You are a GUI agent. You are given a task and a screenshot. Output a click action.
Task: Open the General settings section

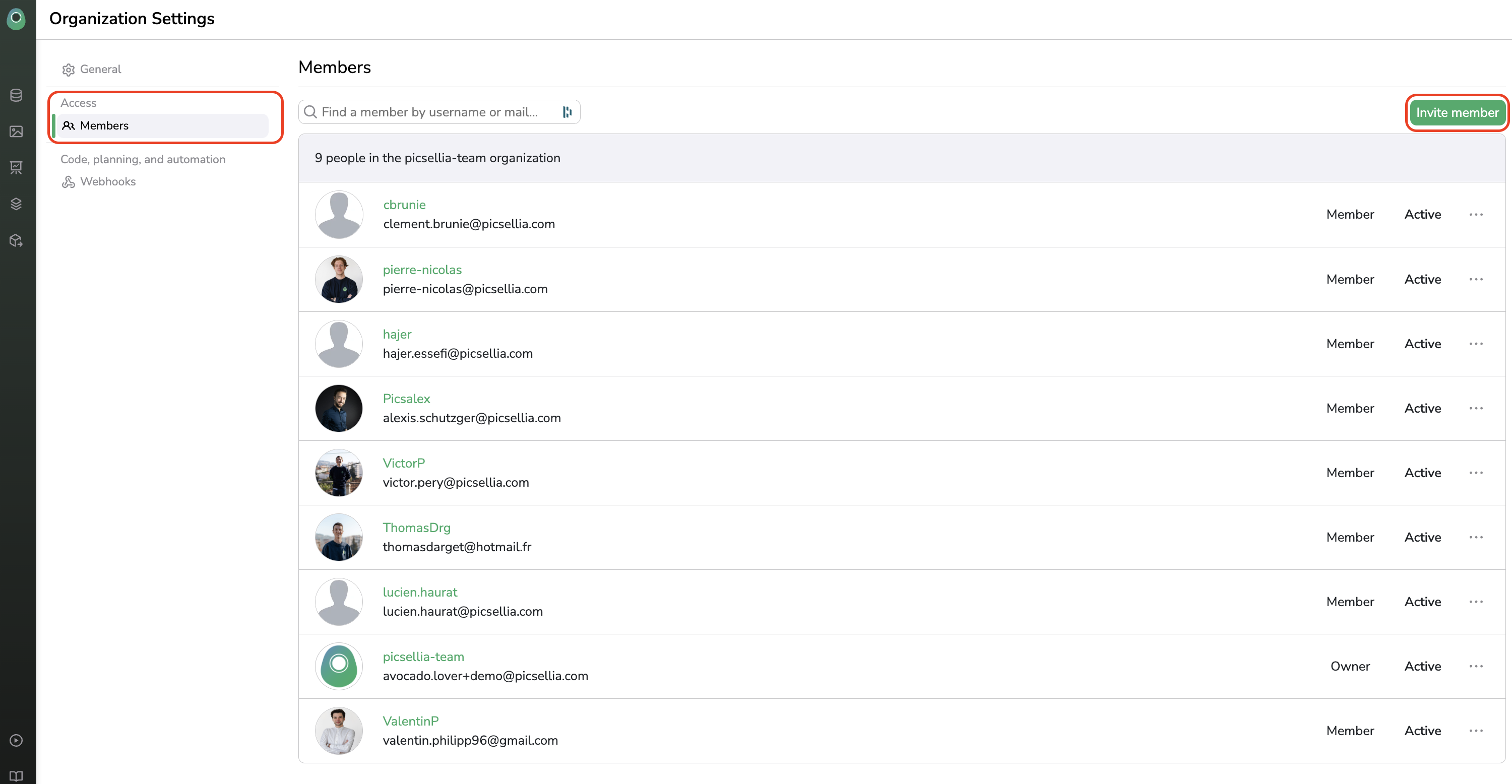coord(100,69)
